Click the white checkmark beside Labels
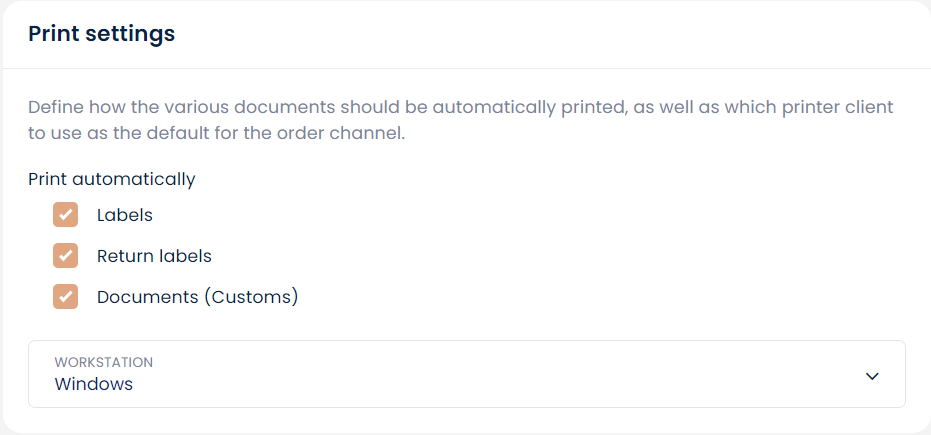931x435 pixels. pyautogui.click(x=65, y=215)
